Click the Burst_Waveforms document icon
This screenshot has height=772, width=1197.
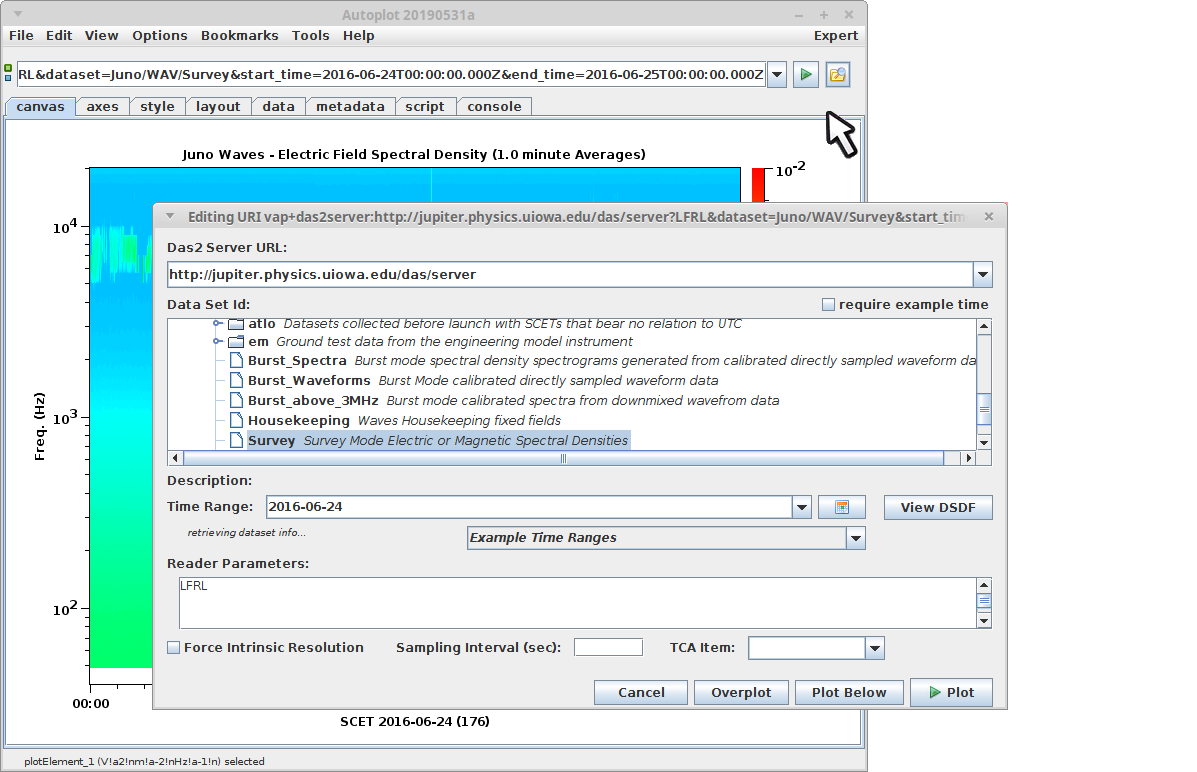point(237,380)
